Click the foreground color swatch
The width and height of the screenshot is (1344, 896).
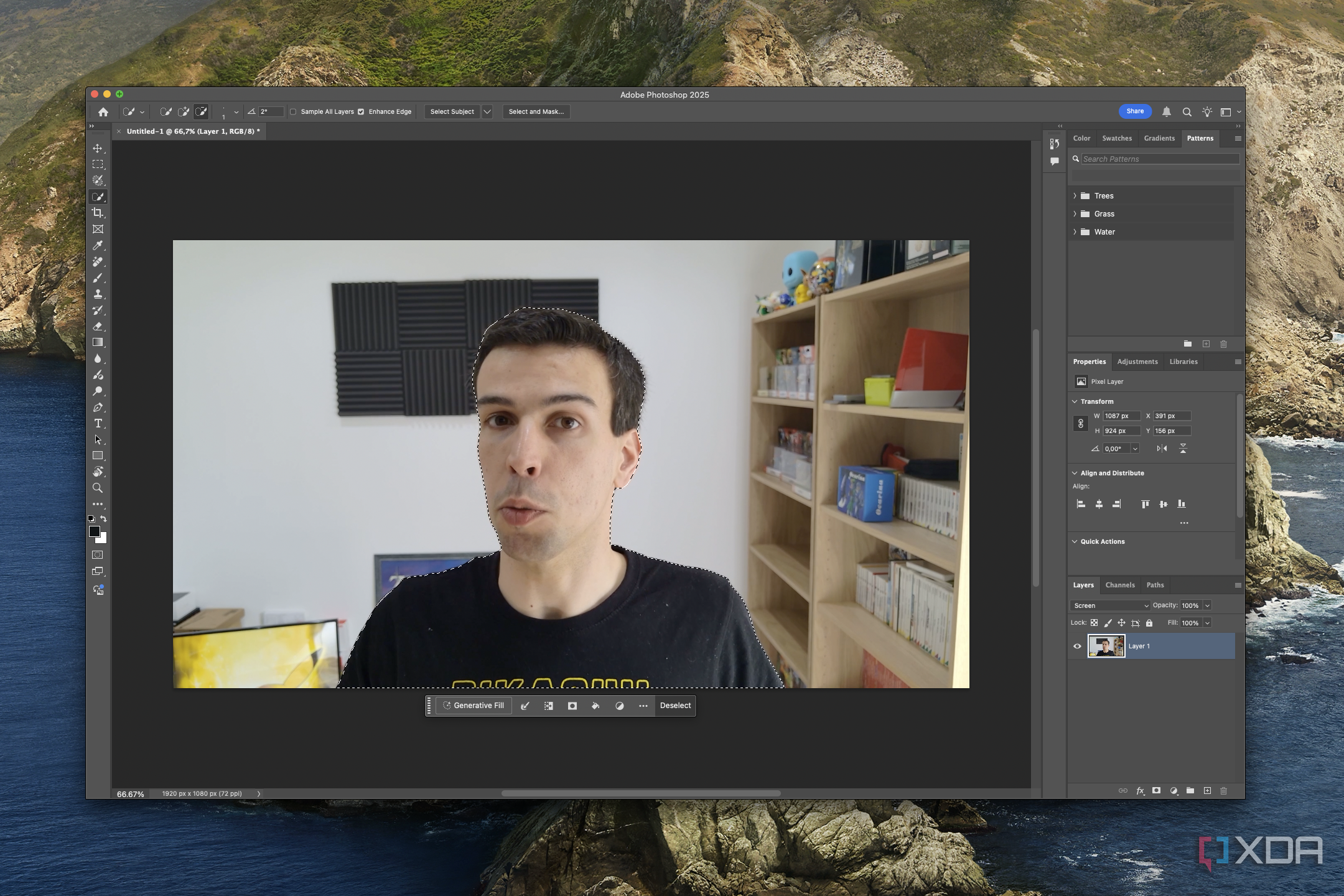coord(94,531)
